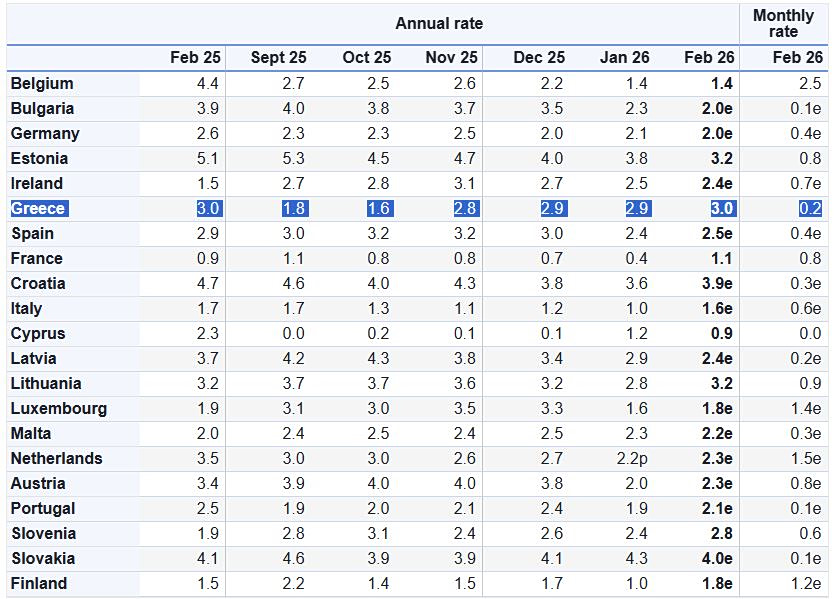Click Estonia's Sept 25 value 5.3
837x599 pixels.
[x=295, y=159]
